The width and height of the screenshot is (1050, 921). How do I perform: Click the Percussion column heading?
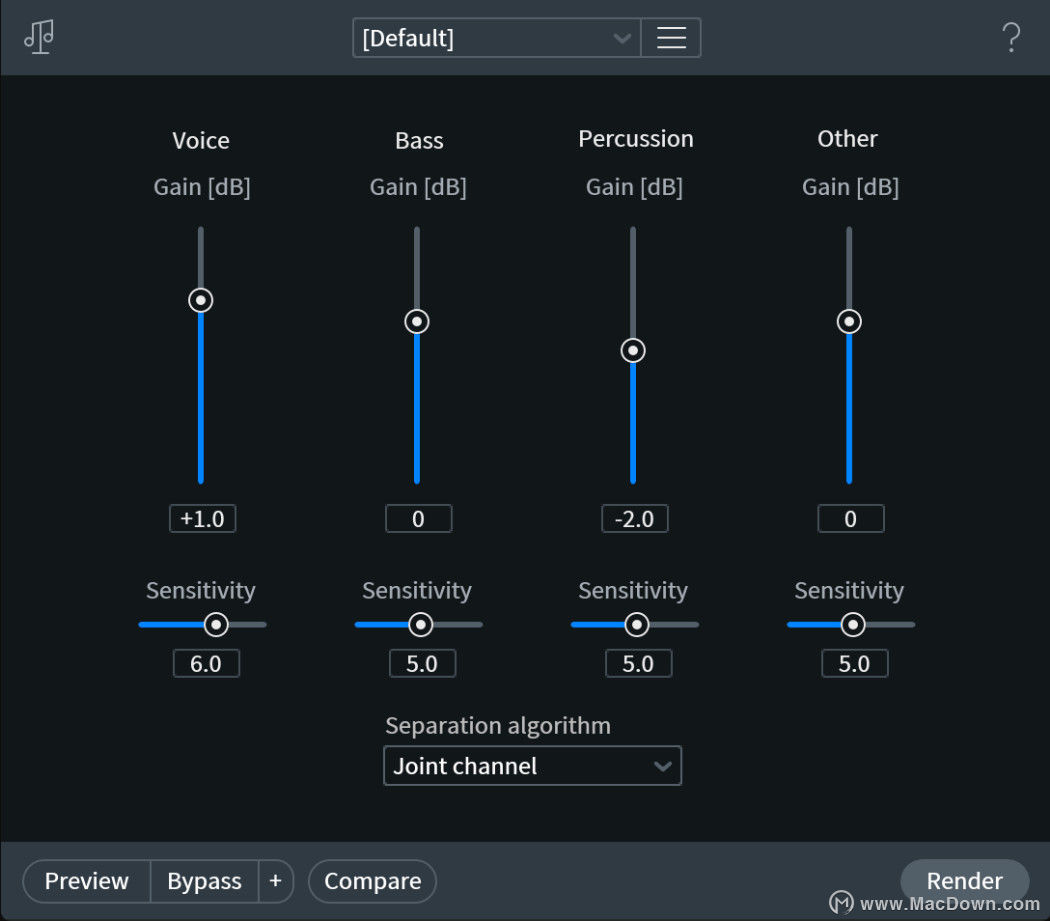point(635,139)
